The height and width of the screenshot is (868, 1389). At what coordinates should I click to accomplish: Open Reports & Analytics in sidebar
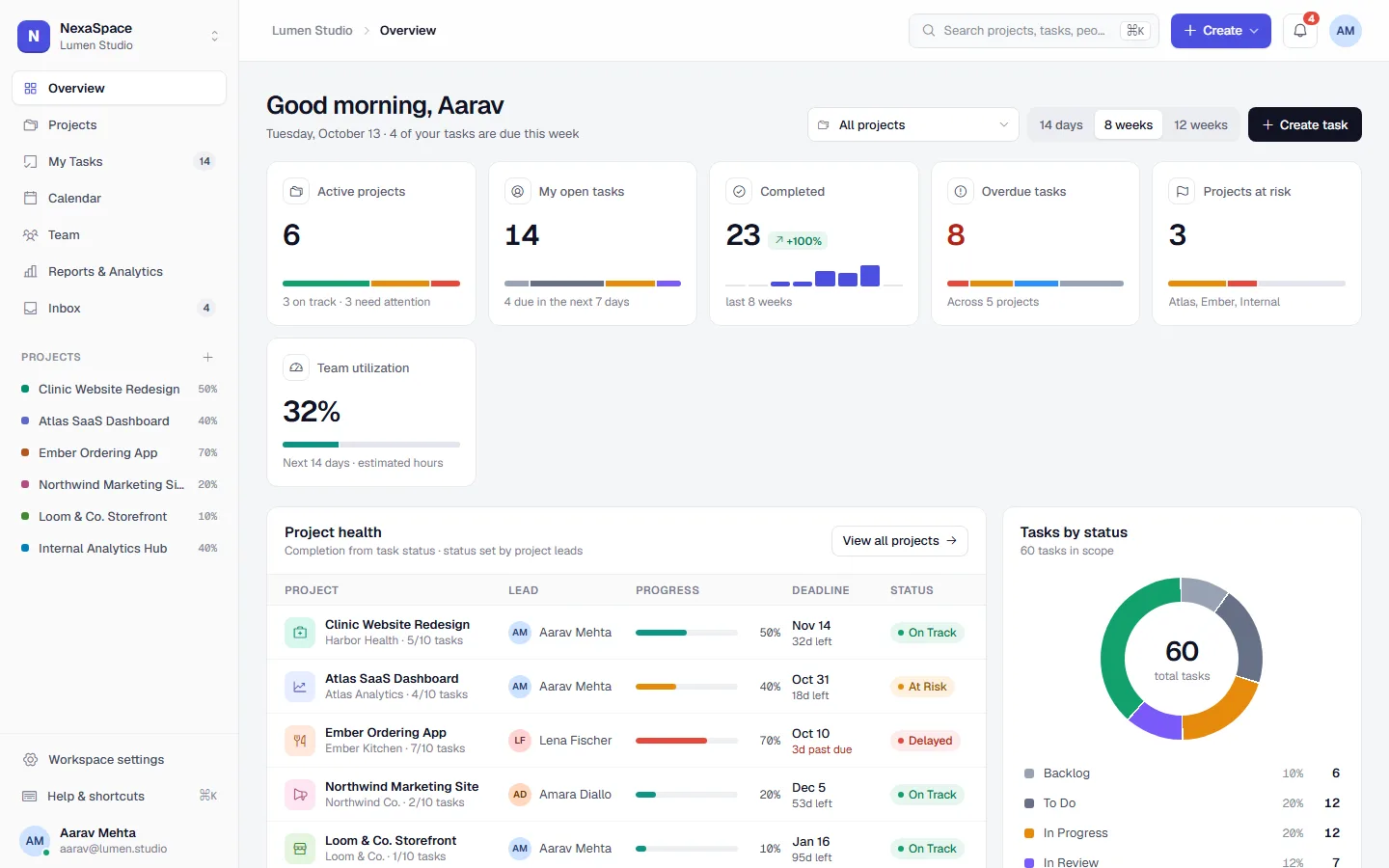tap(120, 271)
